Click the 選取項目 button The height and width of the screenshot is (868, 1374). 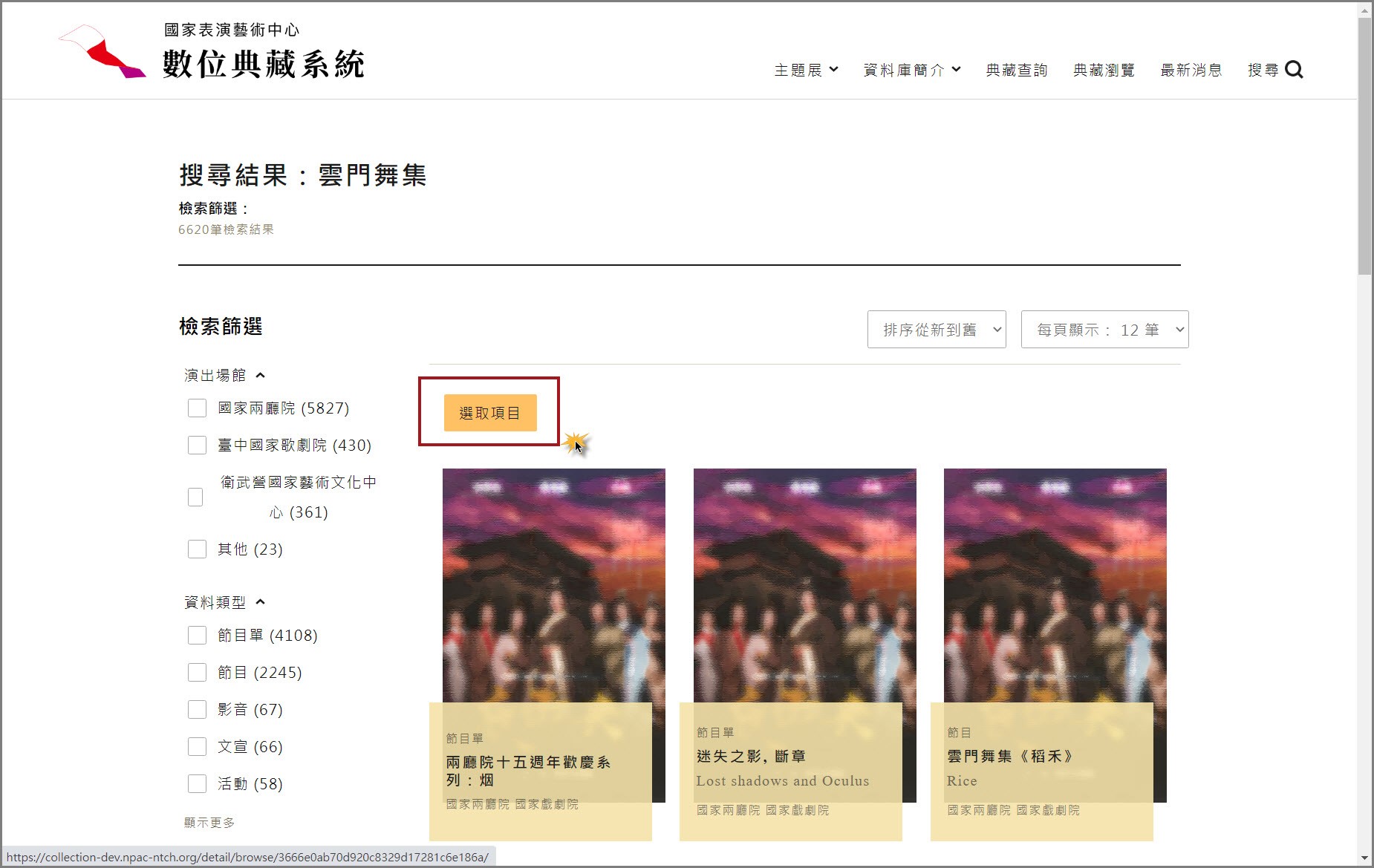(489, 413)
